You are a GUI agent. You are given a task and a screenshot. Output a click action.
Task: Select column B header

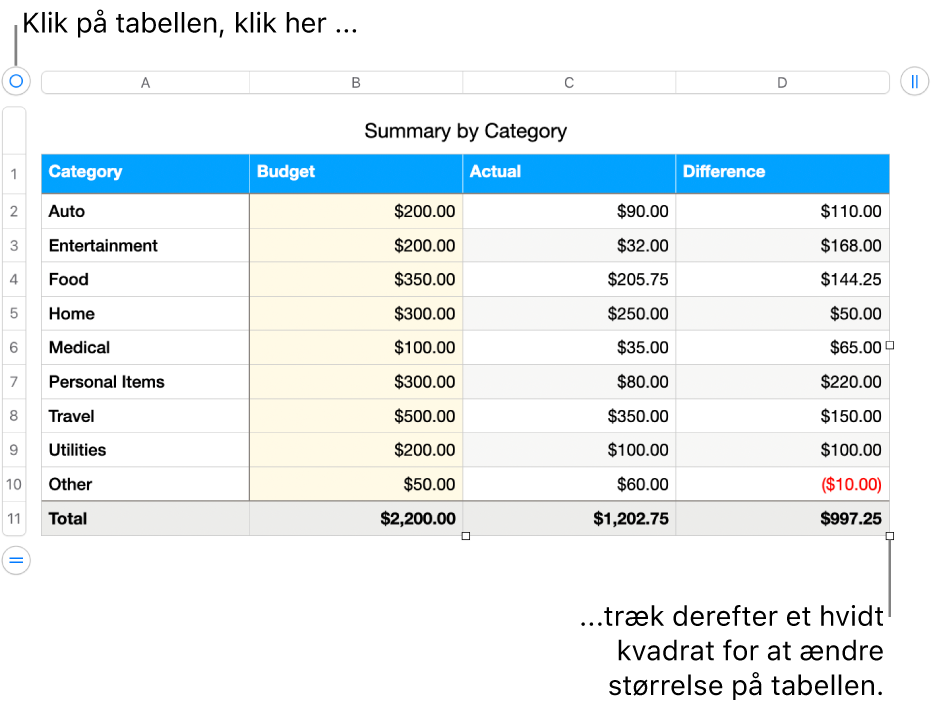pos(356,83)
